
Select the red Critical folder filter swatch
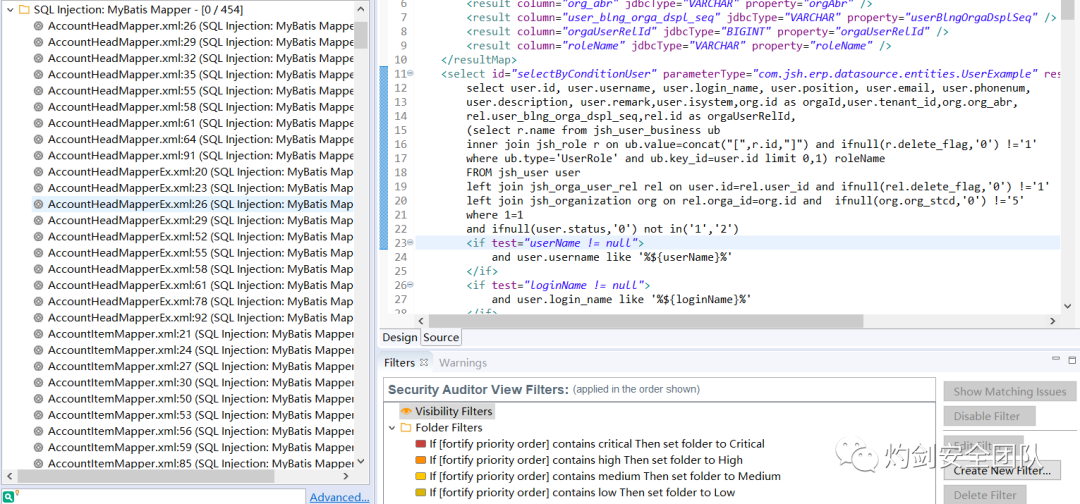(x=421, y=444)
